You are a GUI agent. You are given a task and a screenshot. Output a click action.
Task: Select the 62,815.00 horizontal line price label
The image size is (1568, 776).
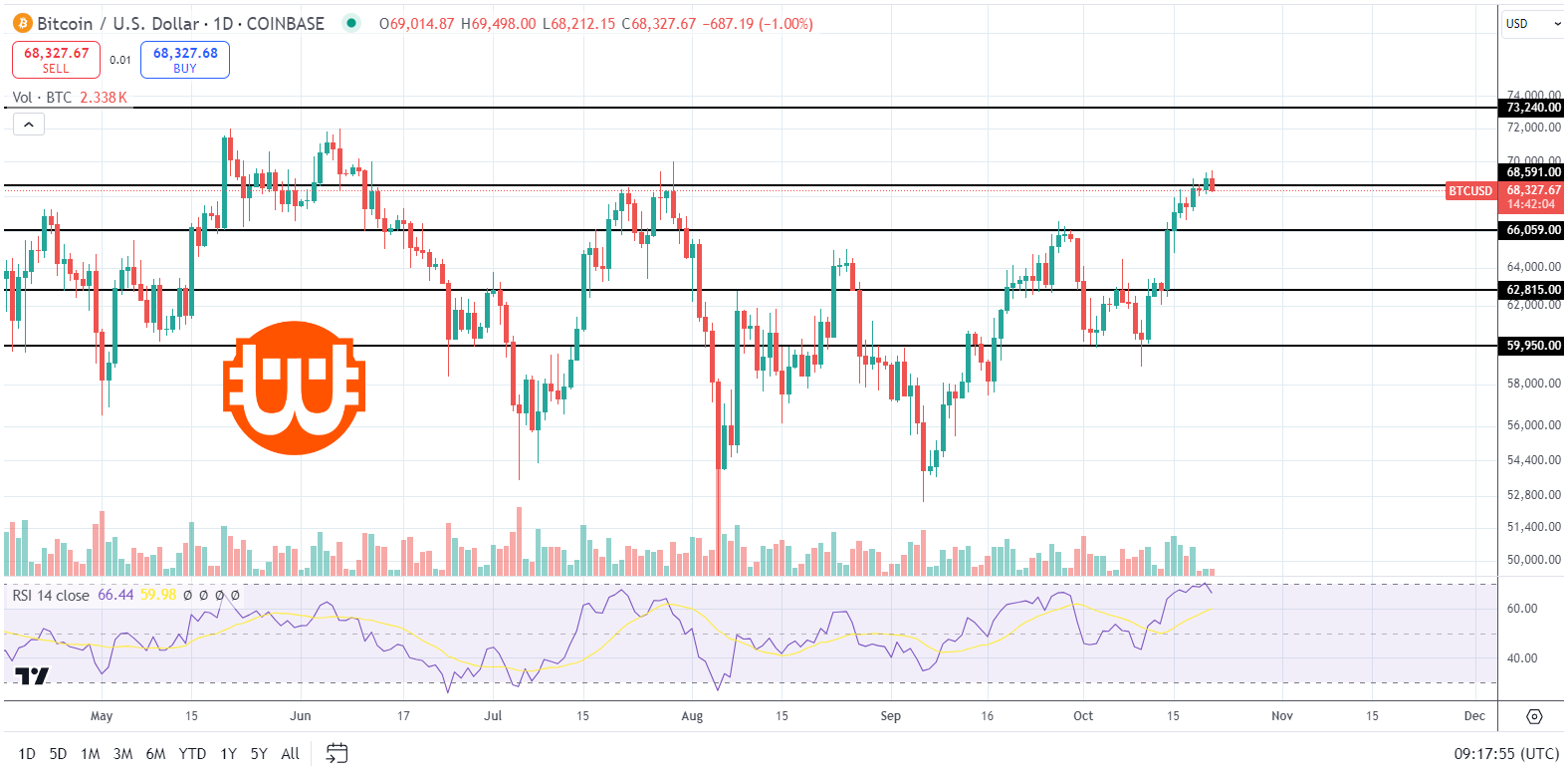[x=1533, y=290]
